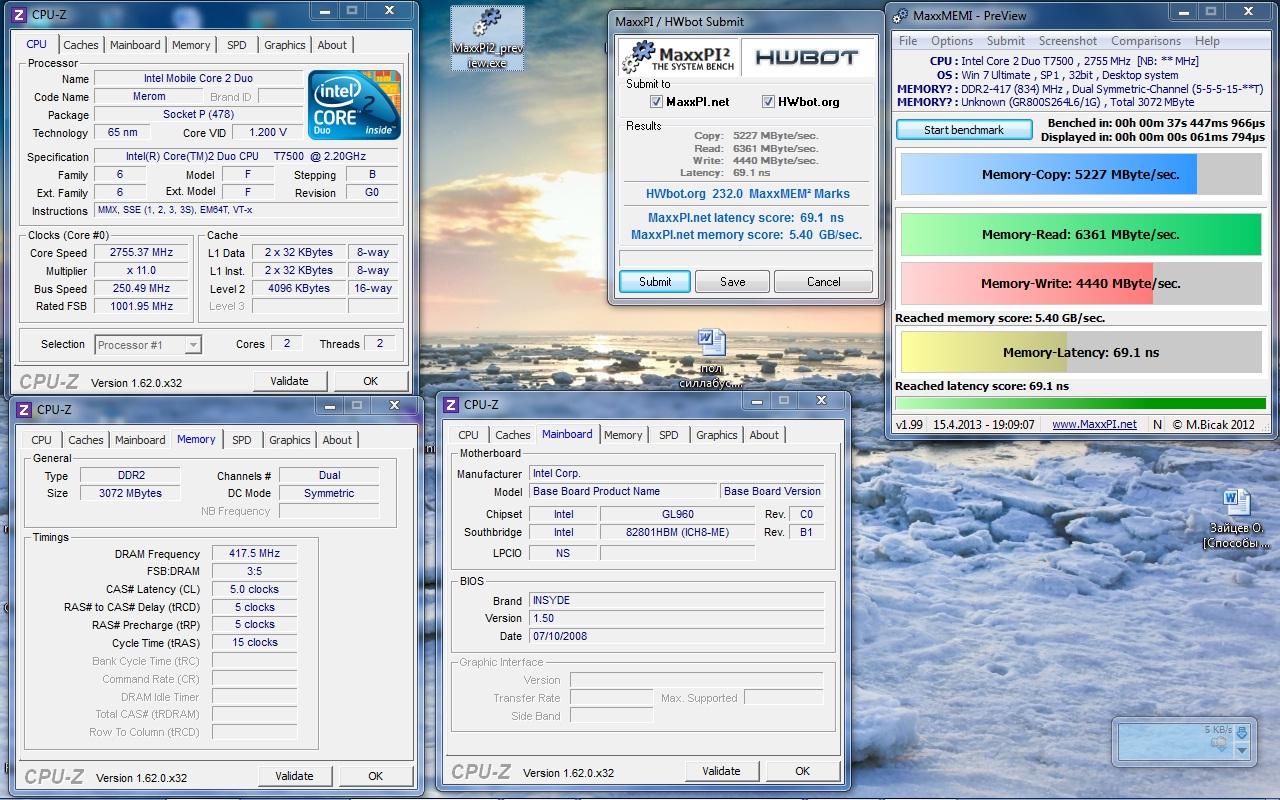
Task: Click the Specification field Intel Core 2 Duo T7500
Action: (x=248, y=157)
